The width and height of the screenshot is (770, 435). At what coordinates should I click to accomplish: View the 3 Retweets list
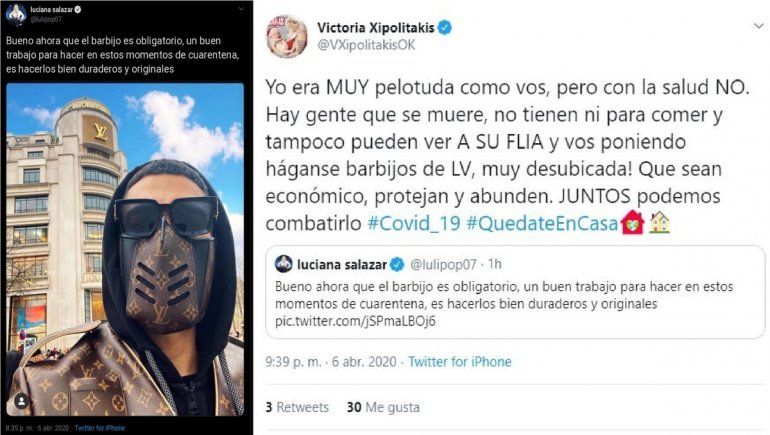[x=297, y=407]
